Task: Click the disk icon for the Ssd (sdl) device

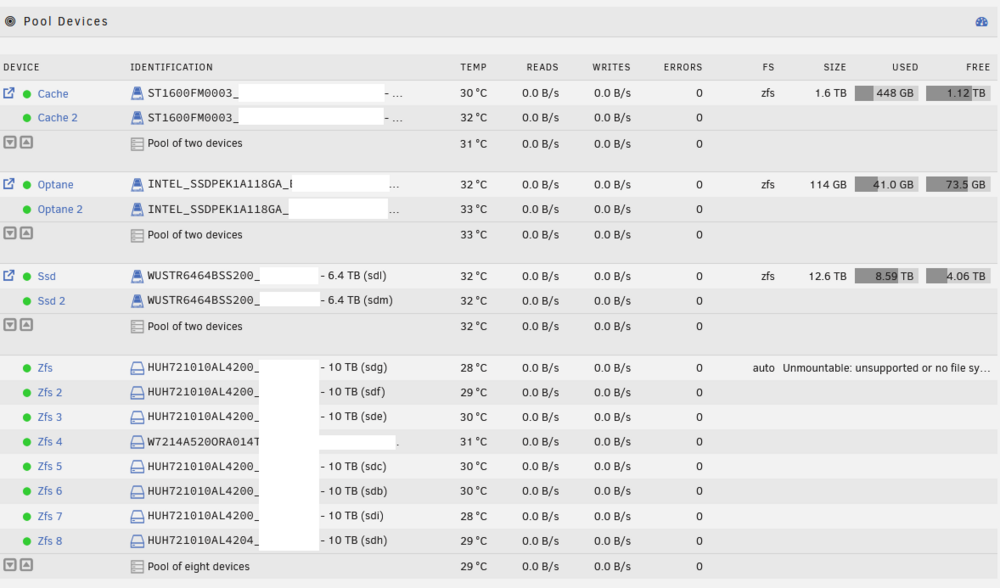Action: click(x=137, y=276)
